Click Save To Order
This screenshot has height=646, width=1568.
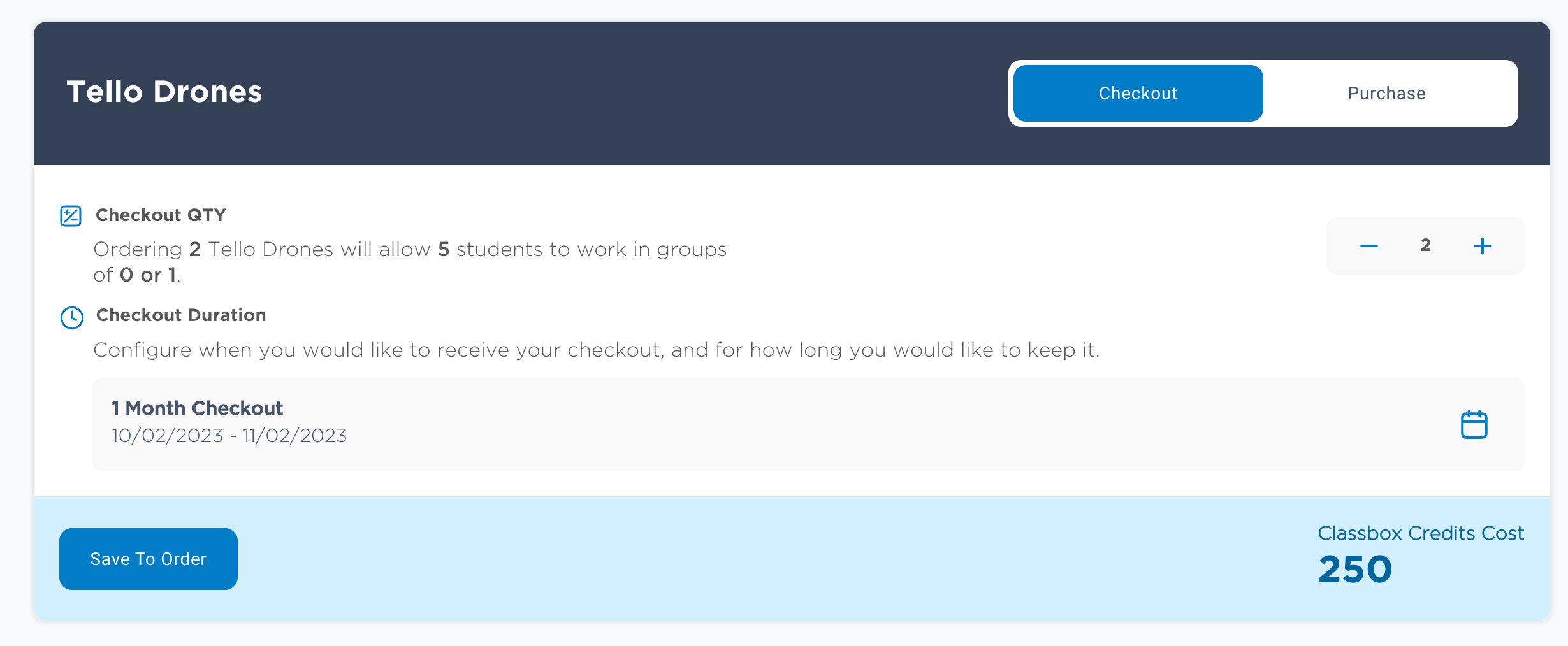coord(148,559)
